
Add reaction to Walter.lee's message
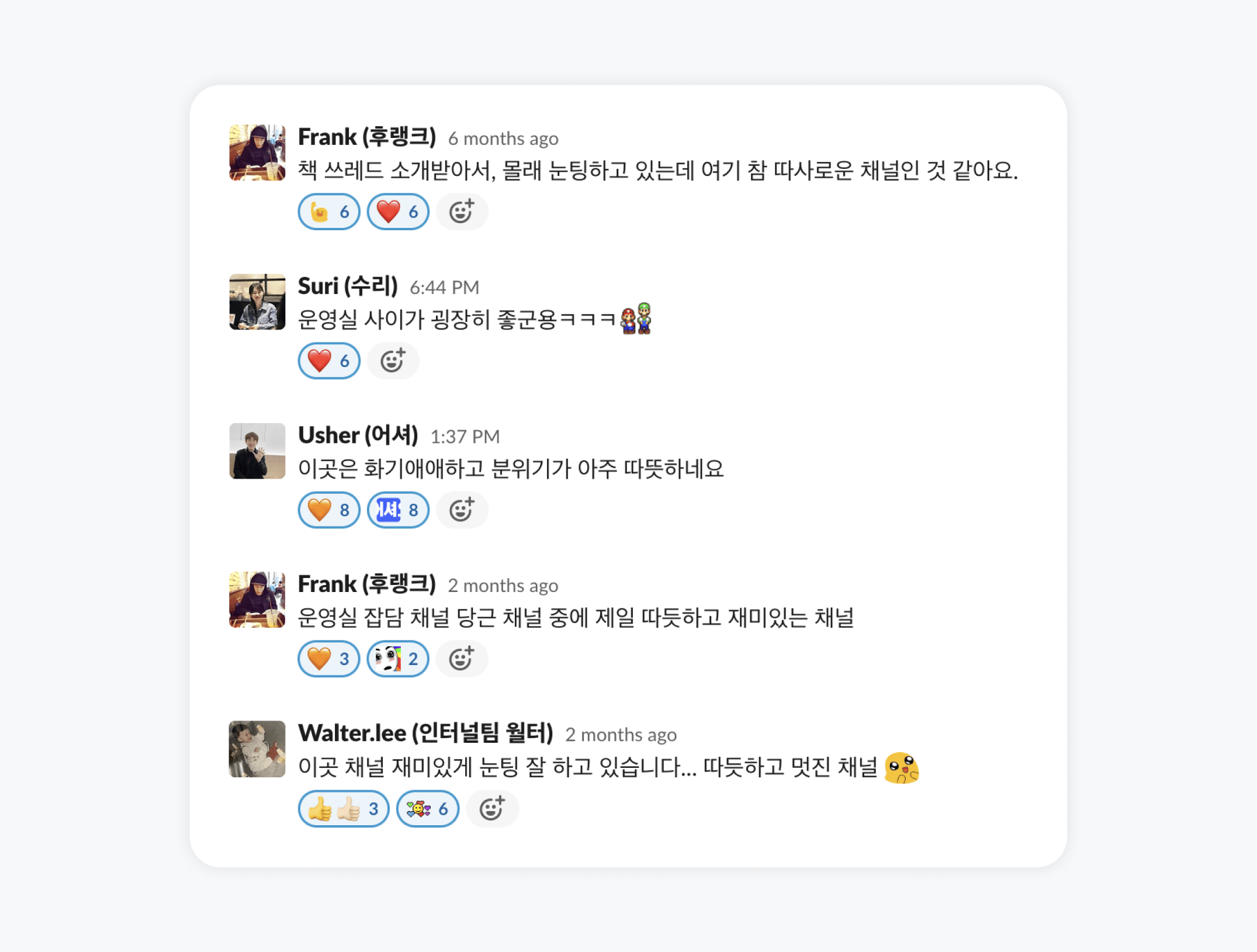point(492,809)
